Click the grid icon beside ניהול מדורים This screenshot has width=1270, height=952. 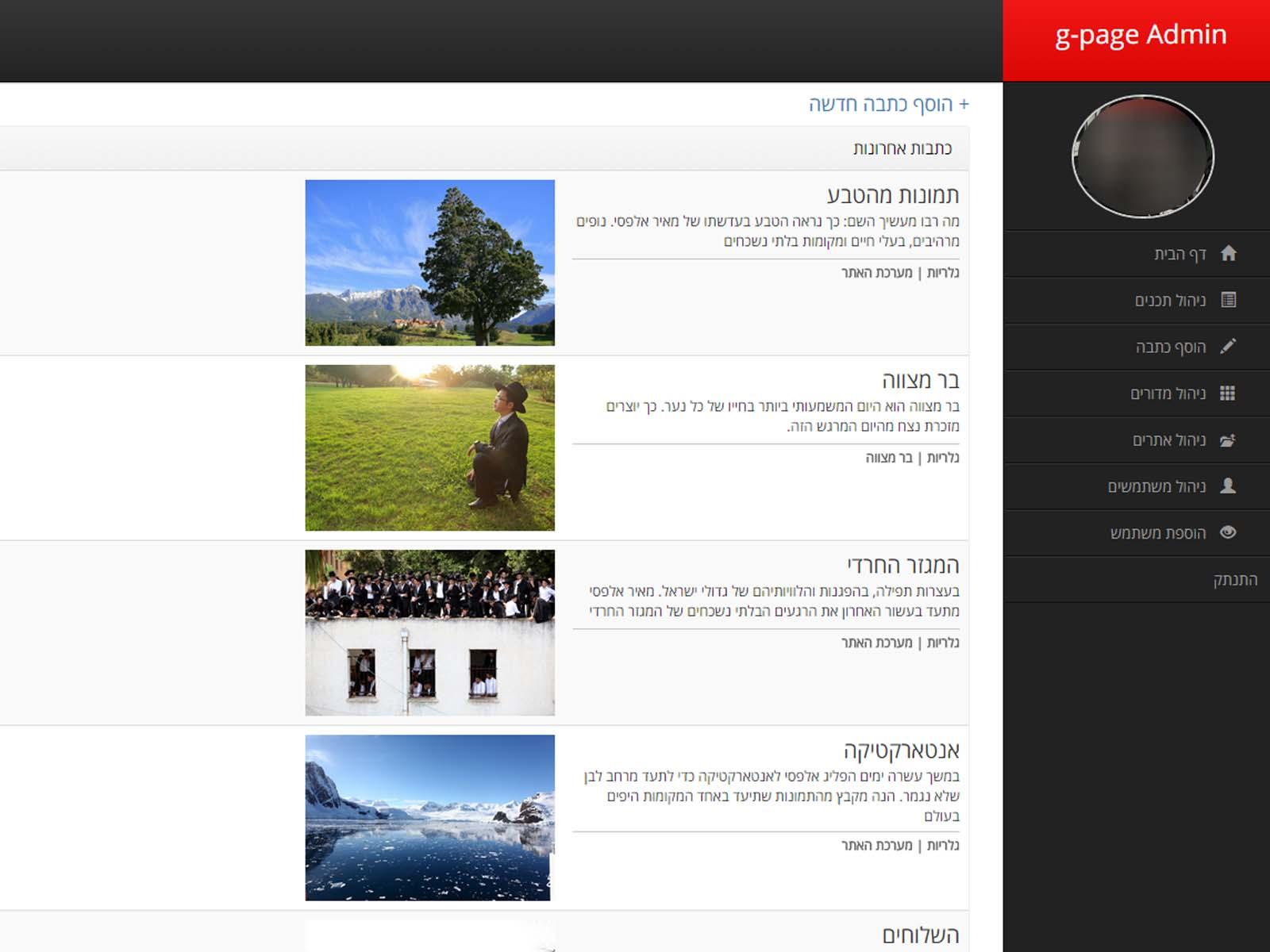click(1228, 393)
